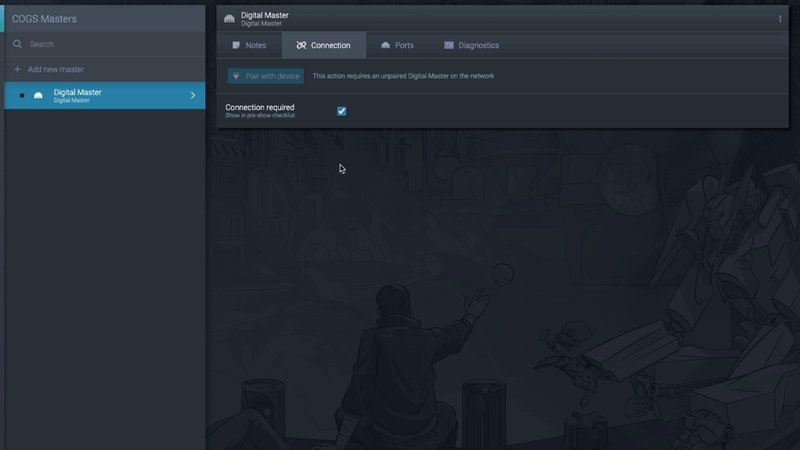Click the Notes tab document icon
This screenshot has height=450, width=800.
[236, 45]
